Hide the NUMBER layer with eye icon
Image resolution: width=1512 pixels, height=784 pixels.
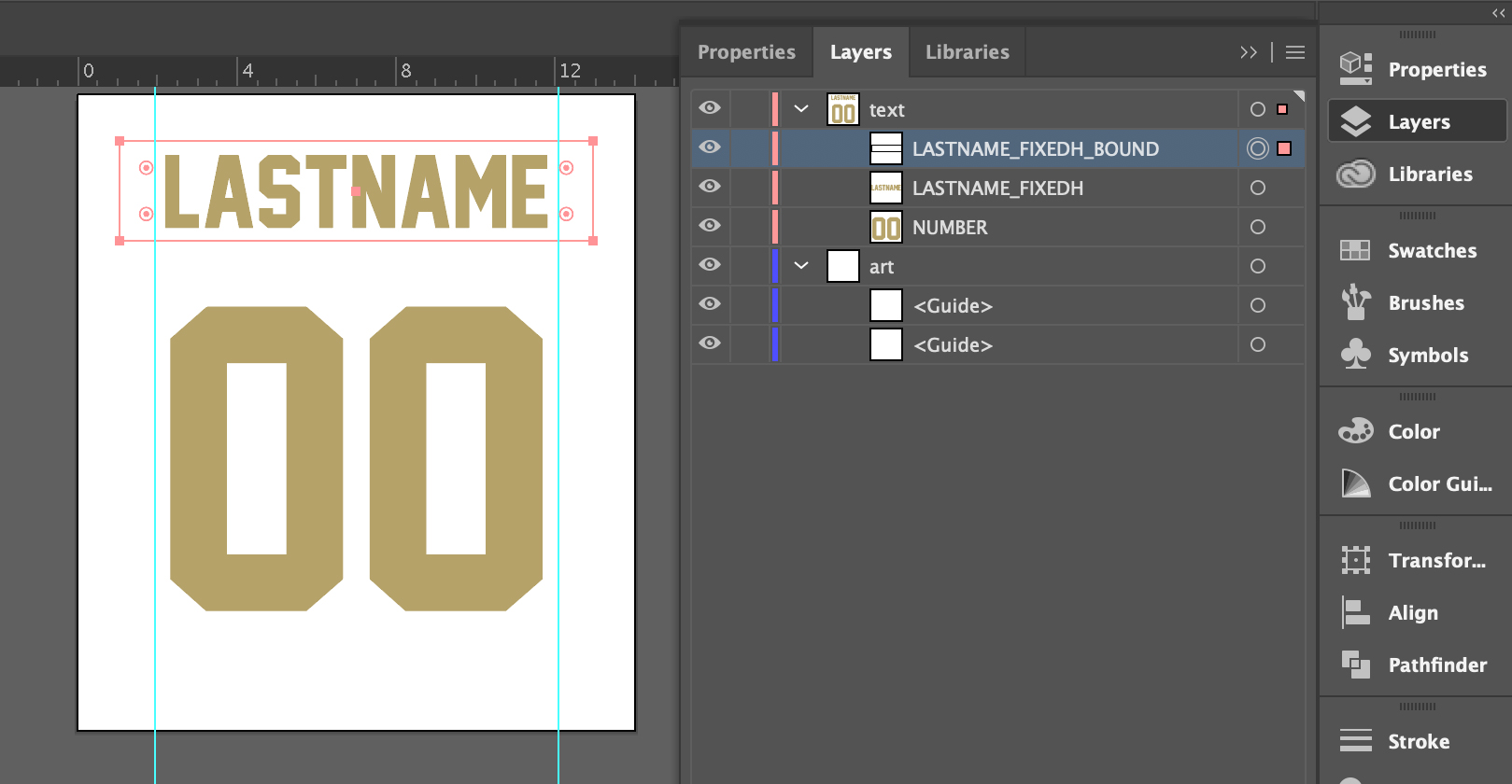coord(710,226)
